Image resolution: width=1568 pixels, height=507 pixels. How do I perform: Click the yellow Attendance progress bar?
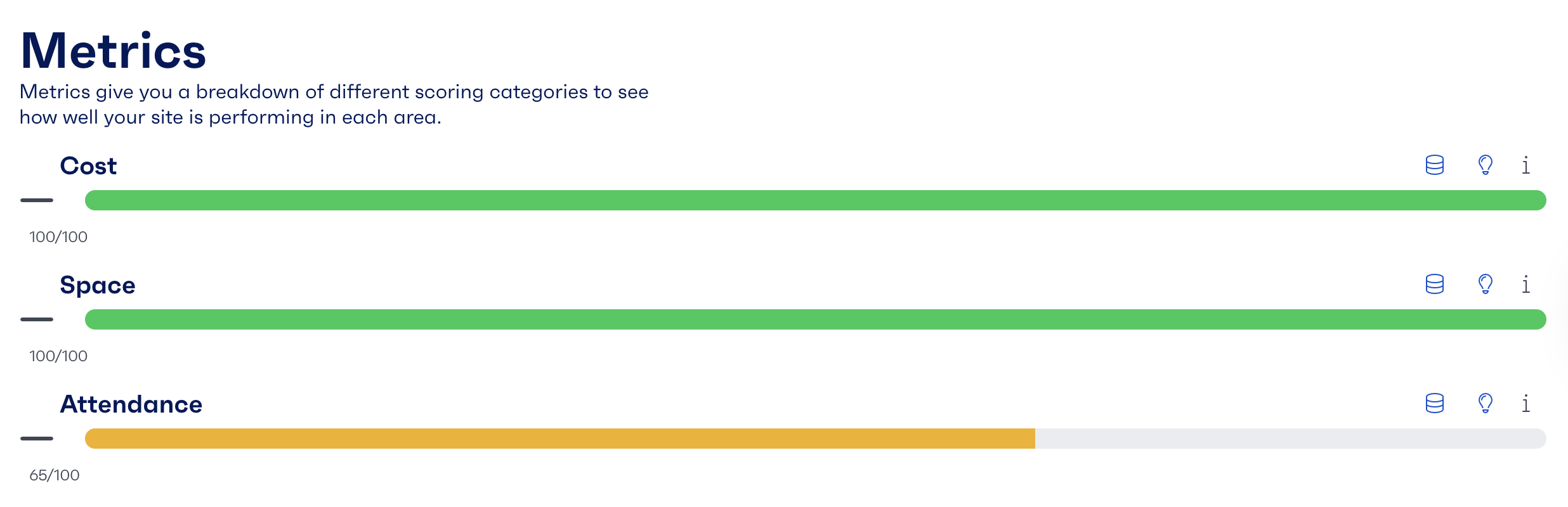click(x=559, y=439)
